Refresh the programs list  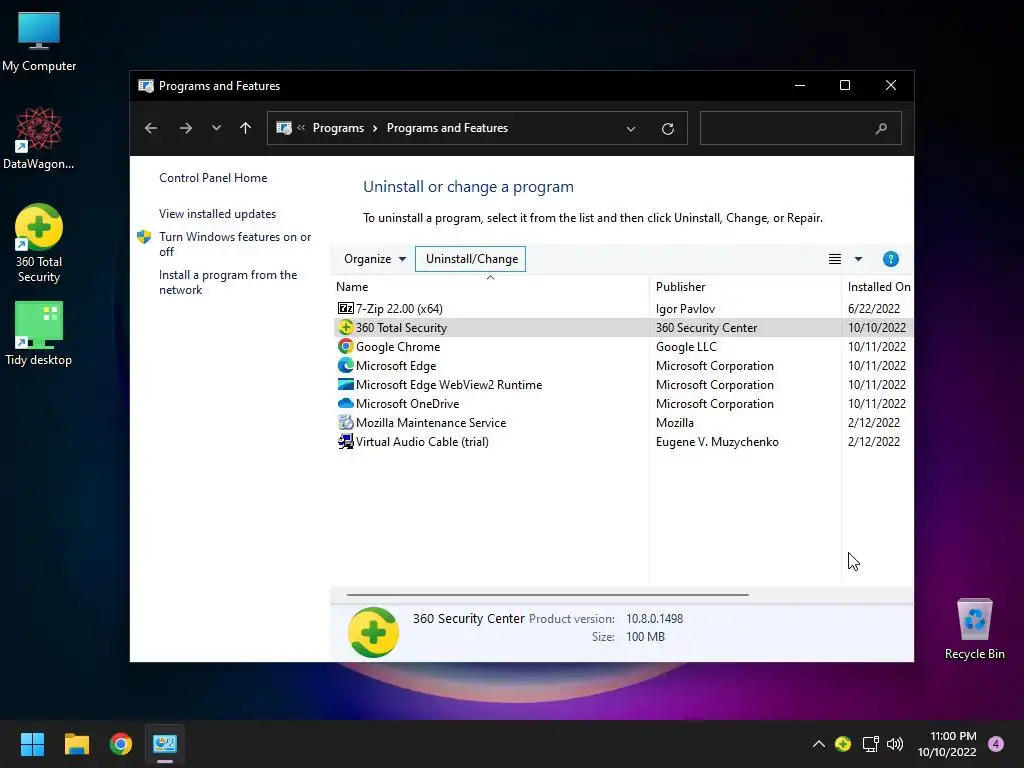point(667,129)
